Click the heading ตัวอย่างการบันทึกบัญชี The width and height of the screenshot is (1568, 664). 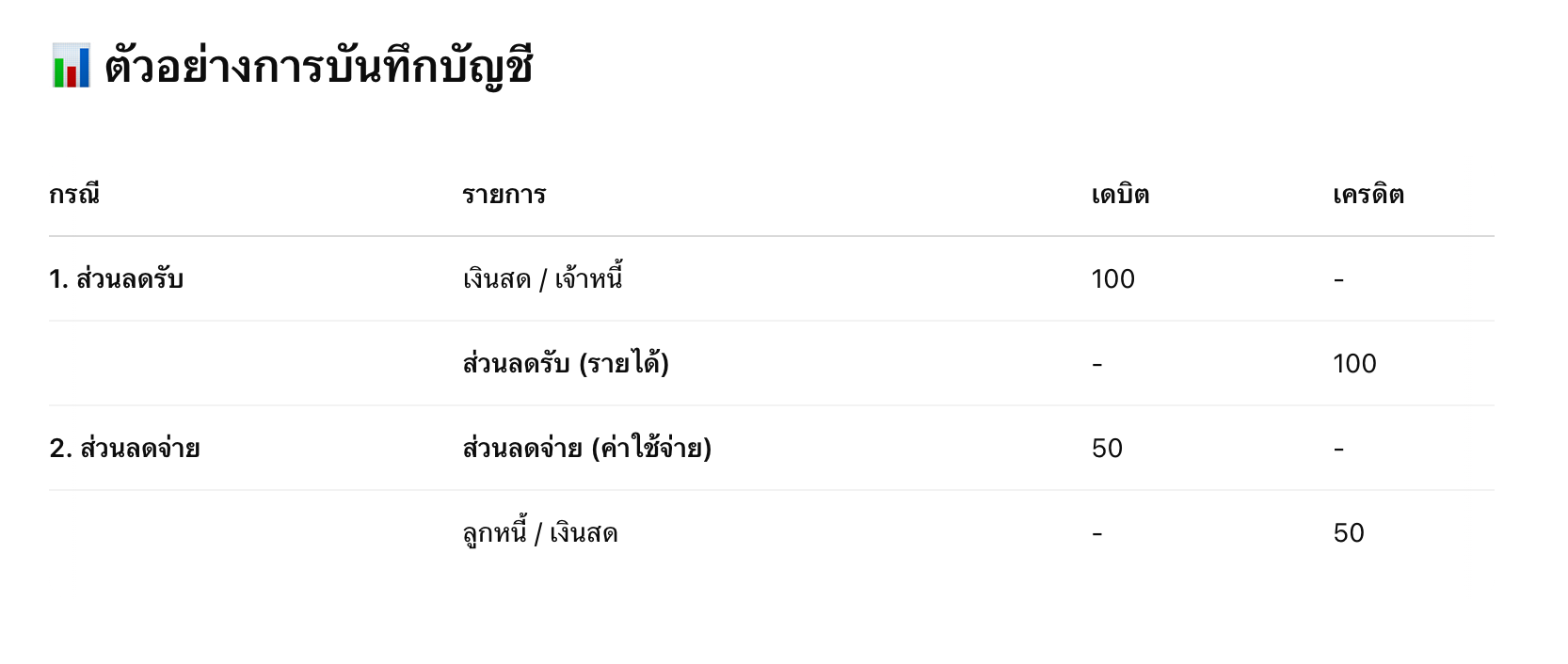pos(319,68)
